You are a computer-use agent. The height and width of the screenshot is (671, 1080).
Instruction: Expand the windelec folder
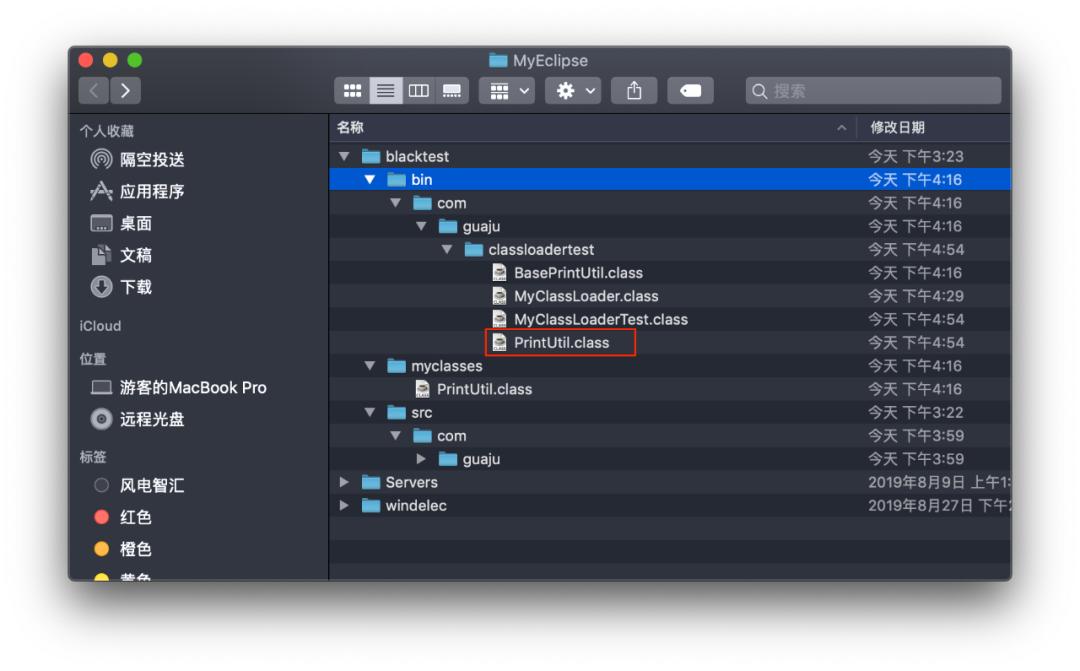[x=344, y=506]
